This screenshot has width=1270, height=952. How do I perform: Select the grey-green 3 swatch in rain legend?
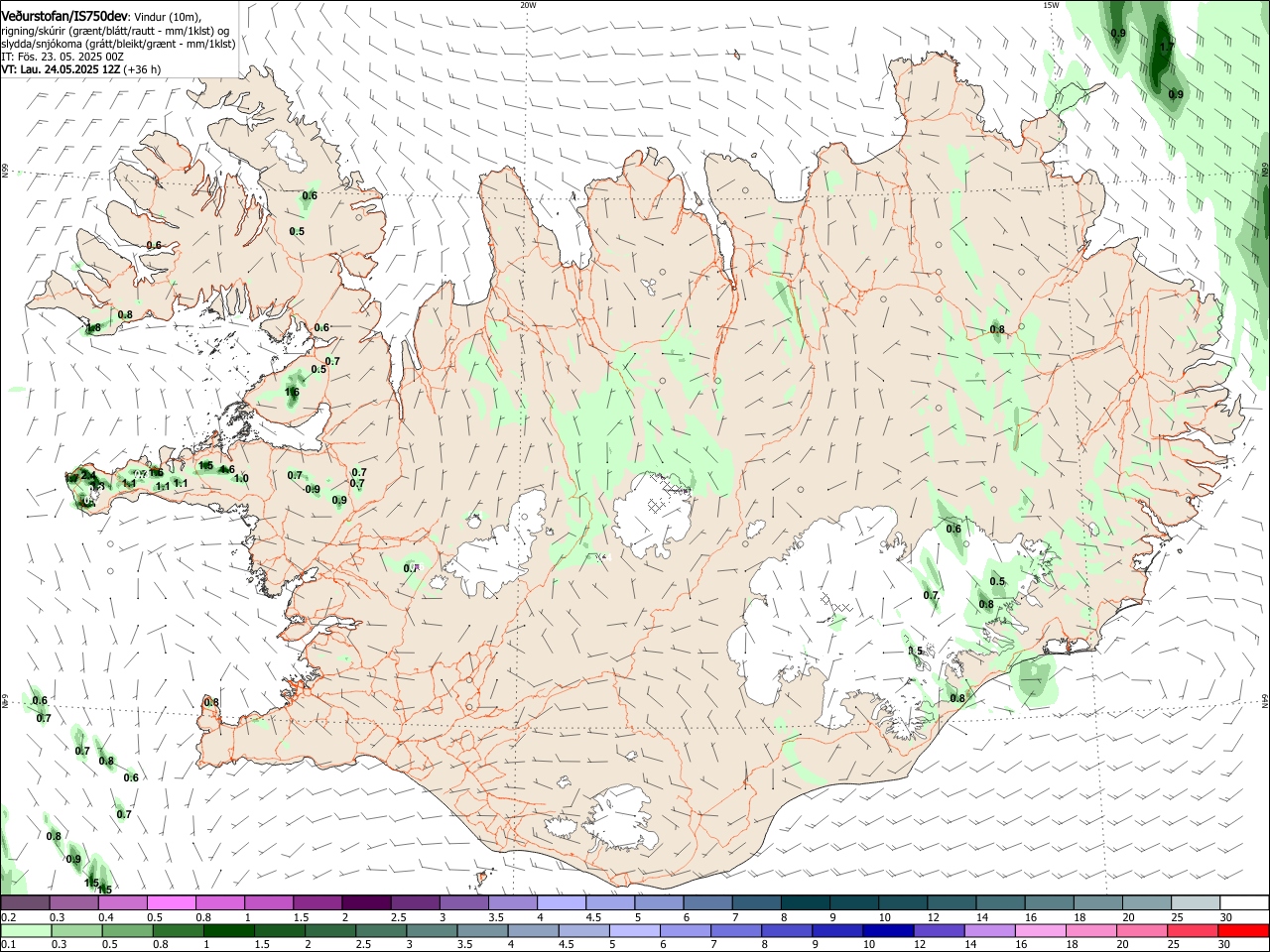tap(431, 931)
